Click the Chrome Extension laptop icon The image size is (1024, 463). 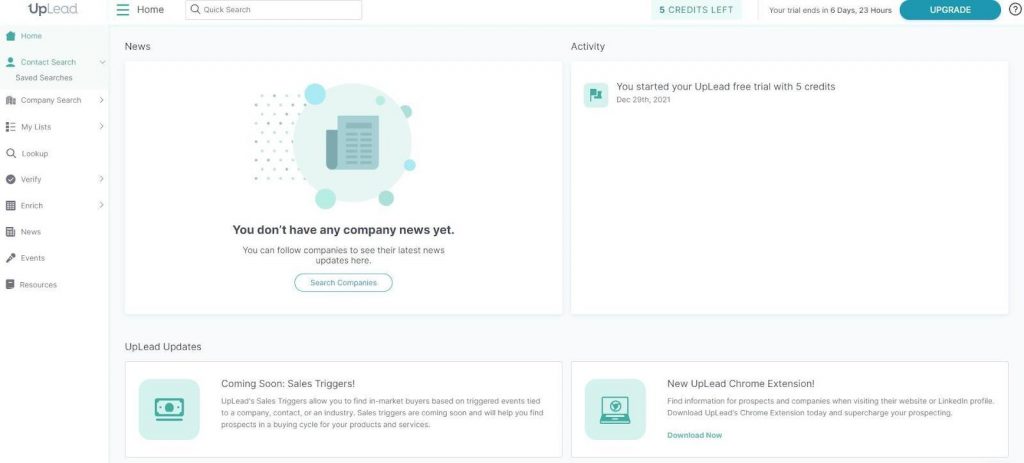(x=615, y=409)
